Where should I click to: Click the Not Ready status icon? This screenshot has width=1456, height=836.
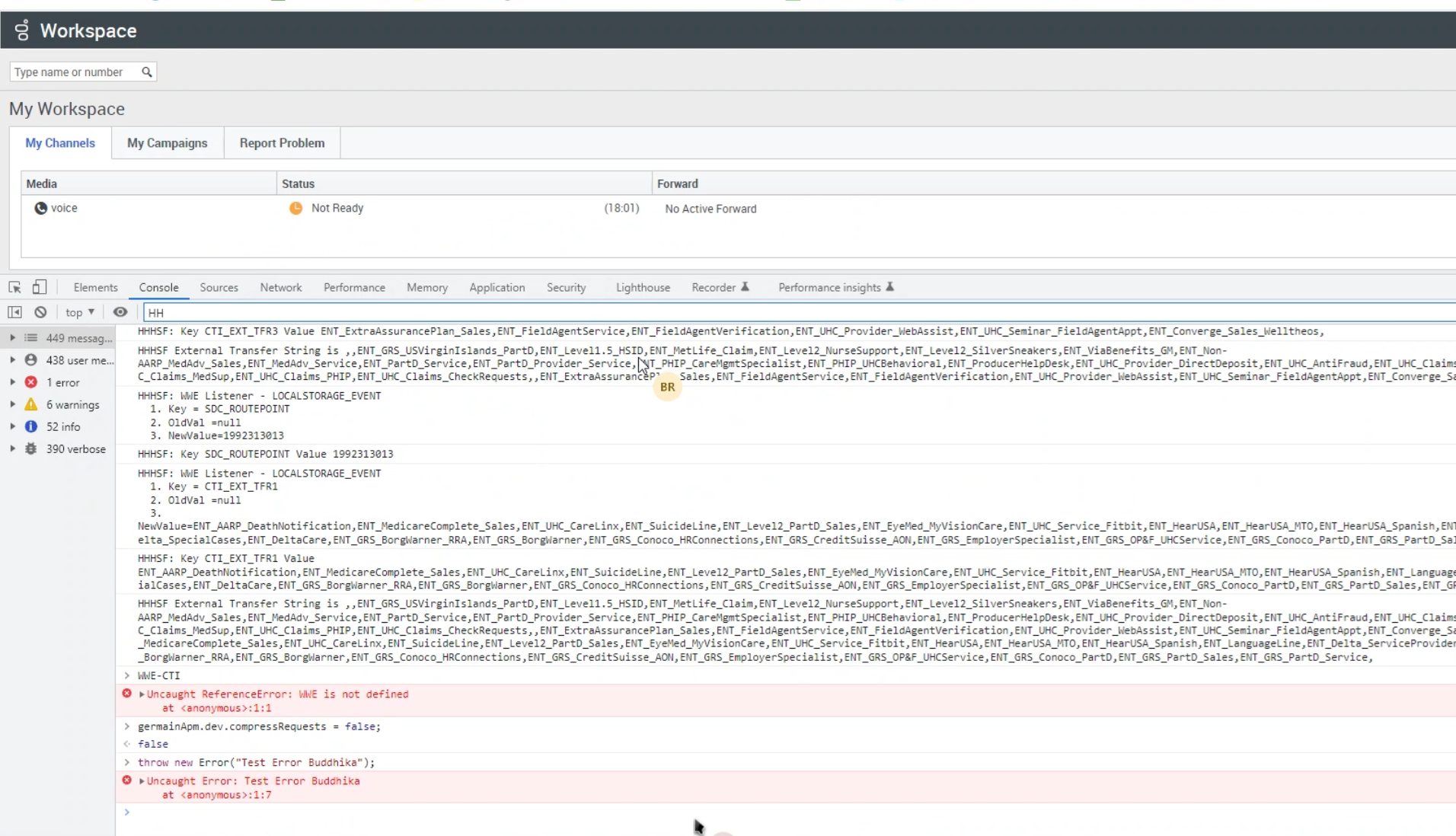click(x=296, y=208)
